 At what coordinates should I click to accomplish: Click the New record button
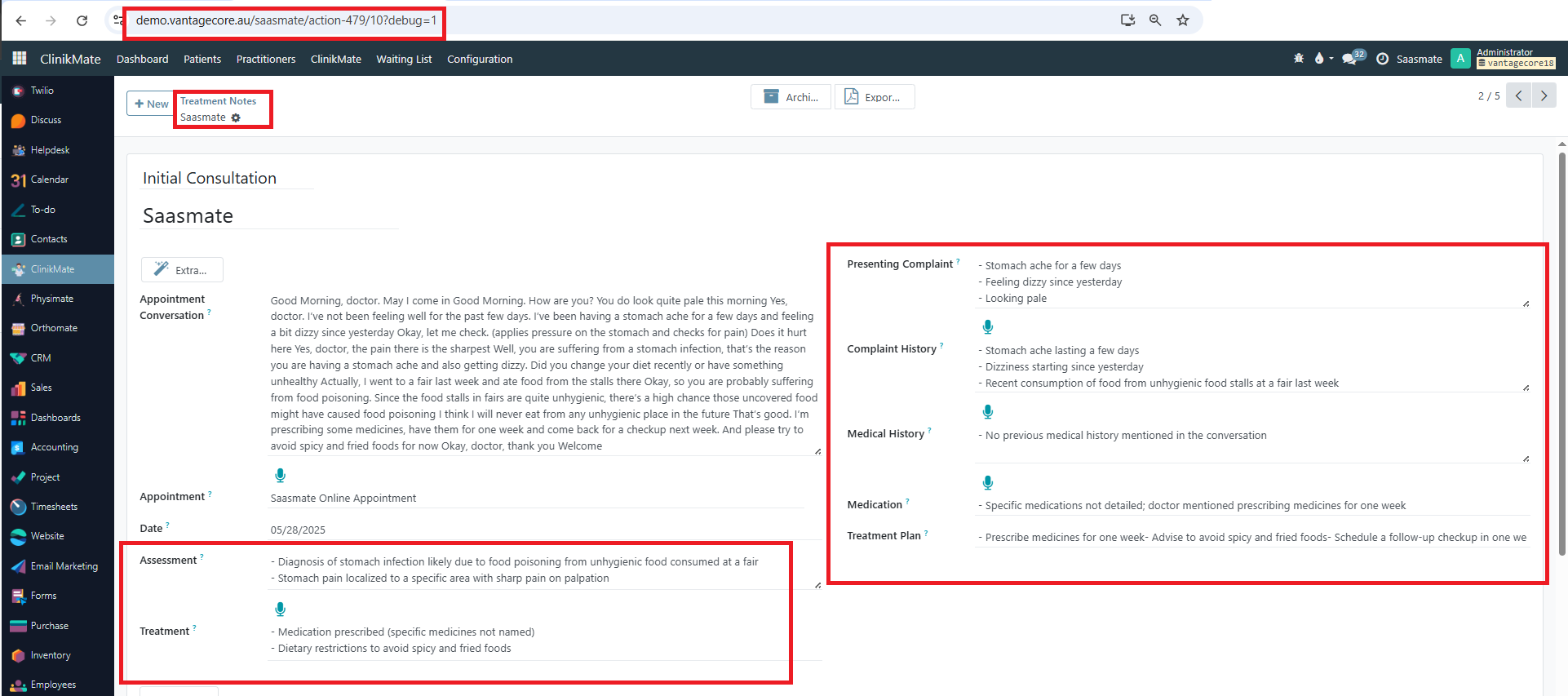tap(151, 104)
